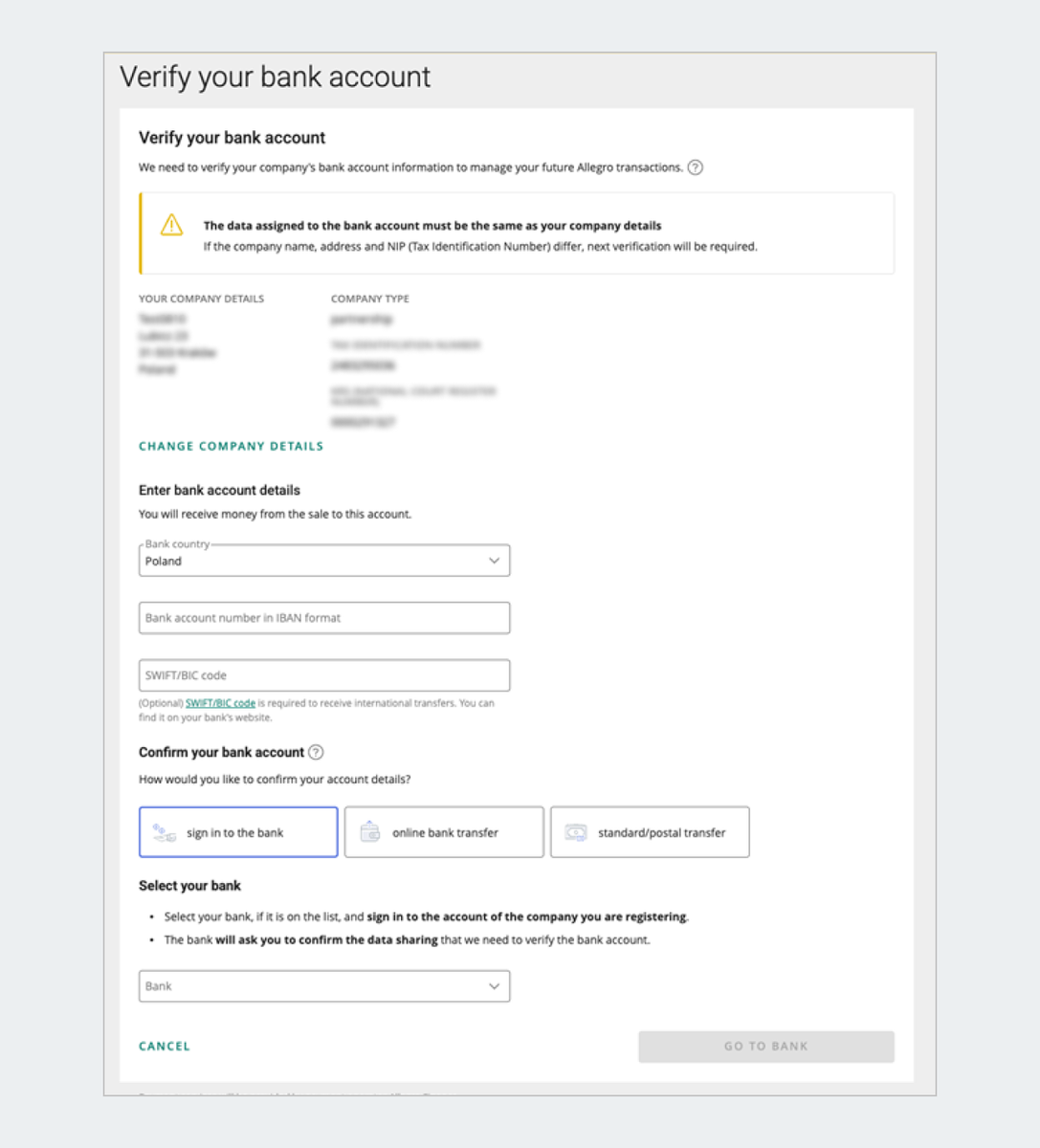
Task: Open the SWIFT/BIC code help link
Action: [x=220, y=703]
